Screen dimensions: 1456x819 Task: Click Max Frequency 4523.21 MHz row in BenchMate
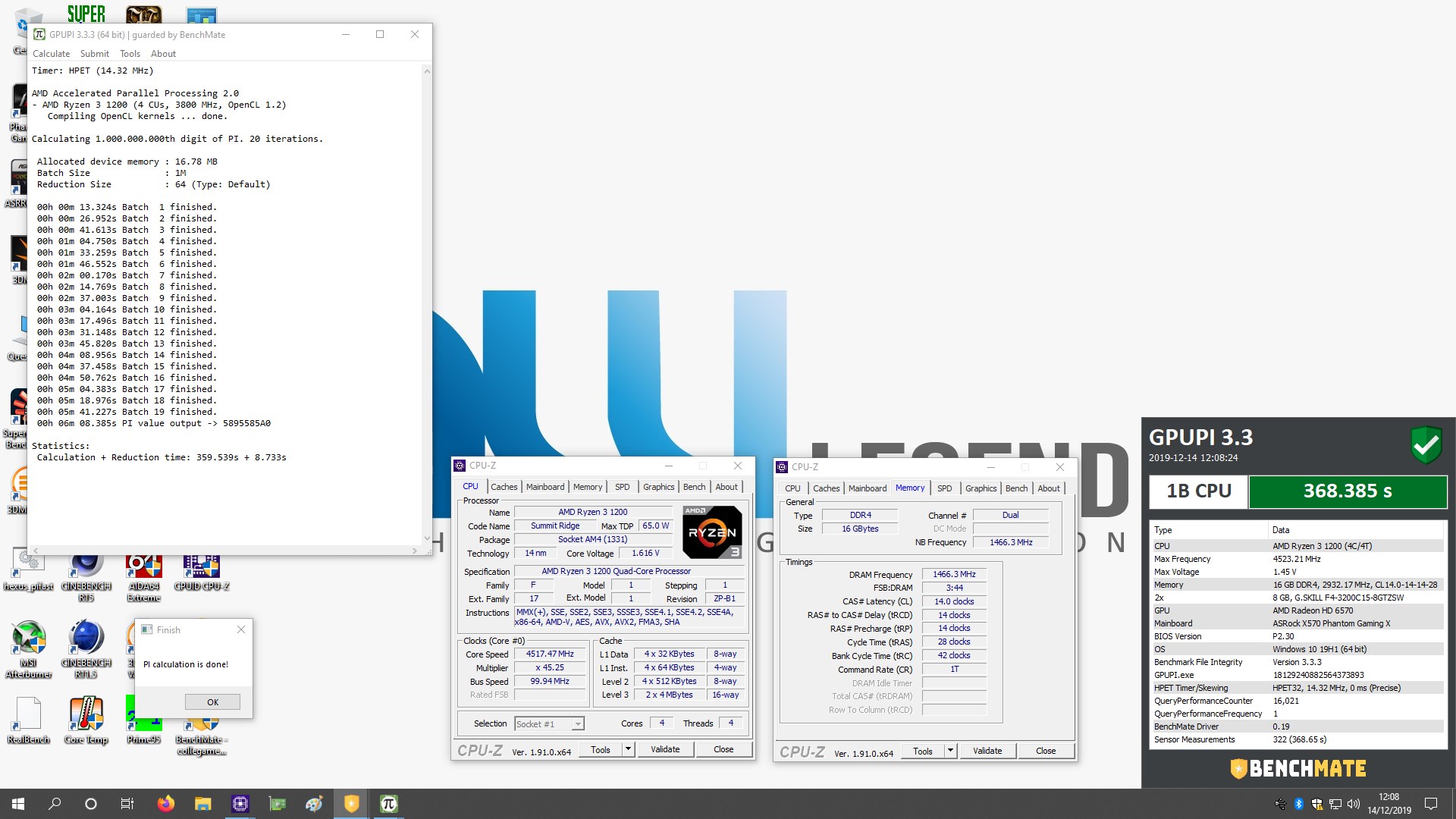[1298, 559]
